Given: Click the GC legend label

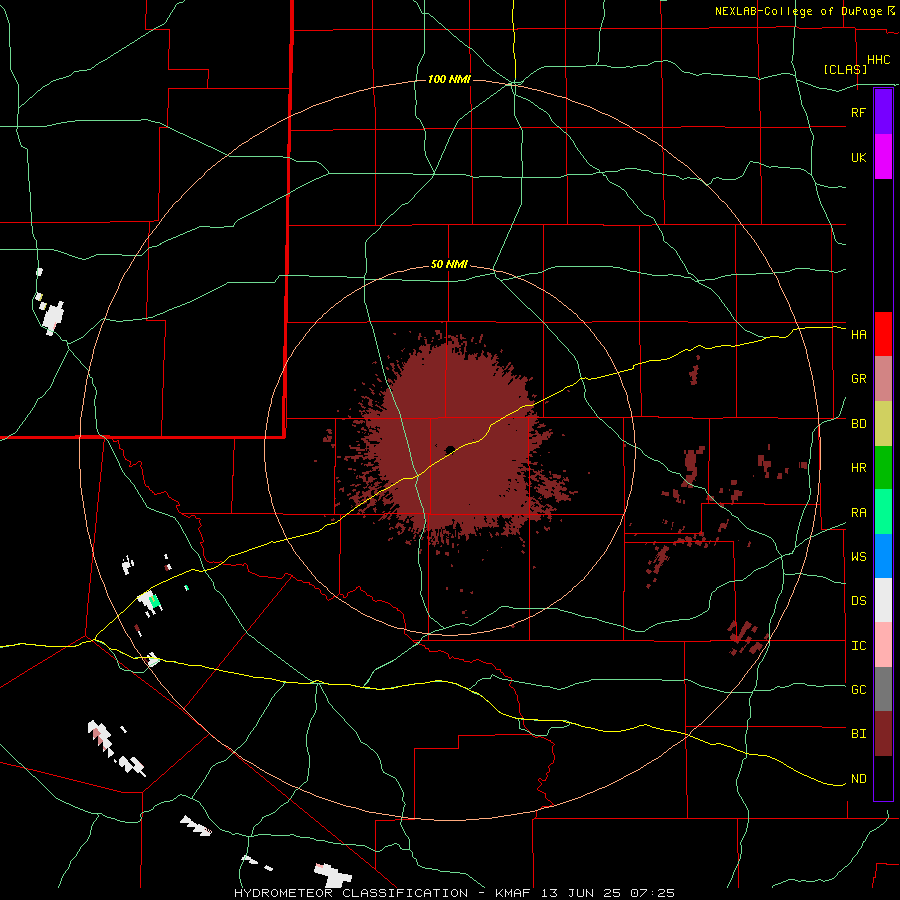Looking at the screenshot, I should pos(858,690).
